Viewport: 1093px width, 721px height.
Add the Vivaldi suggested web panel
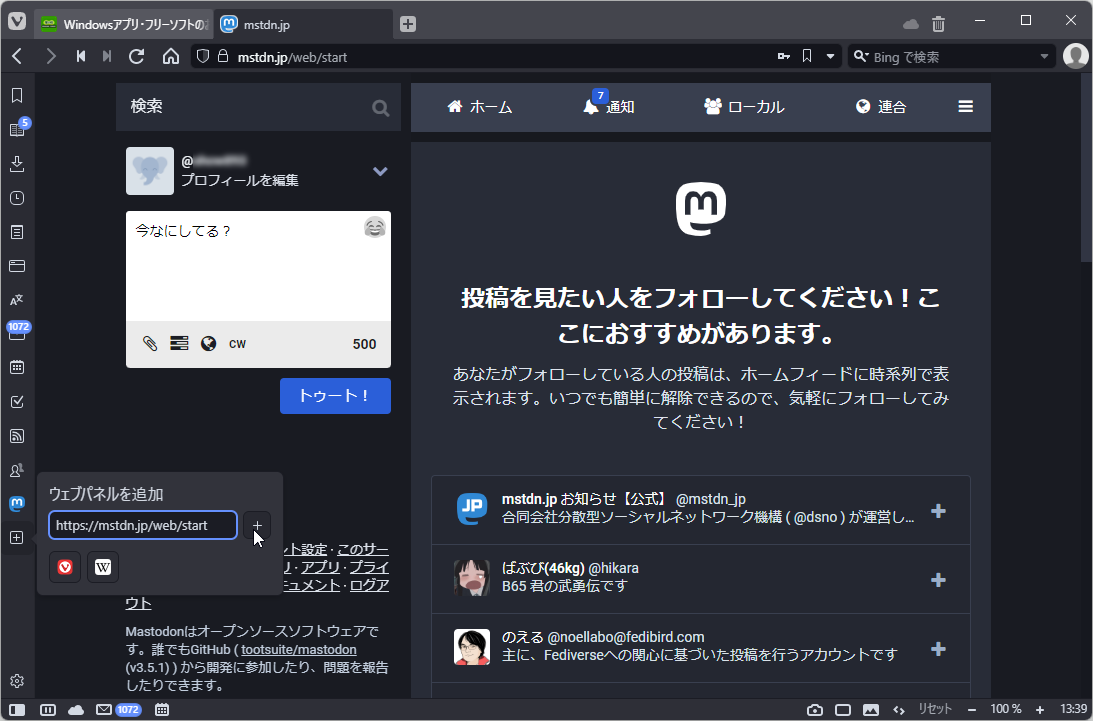(x=65, y=567)
